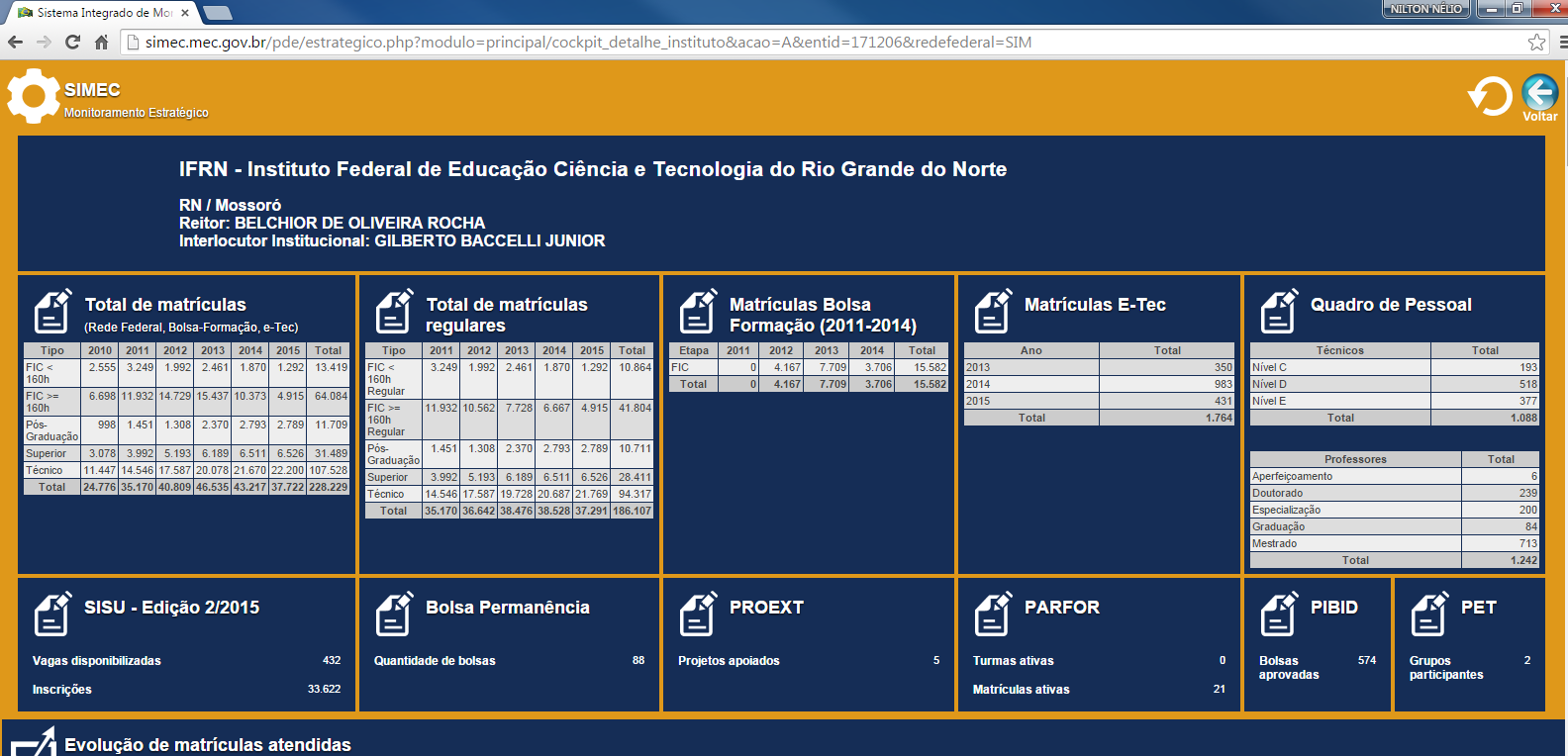Click the Matrículas E-Tec panel heading

pos(1095,305)
